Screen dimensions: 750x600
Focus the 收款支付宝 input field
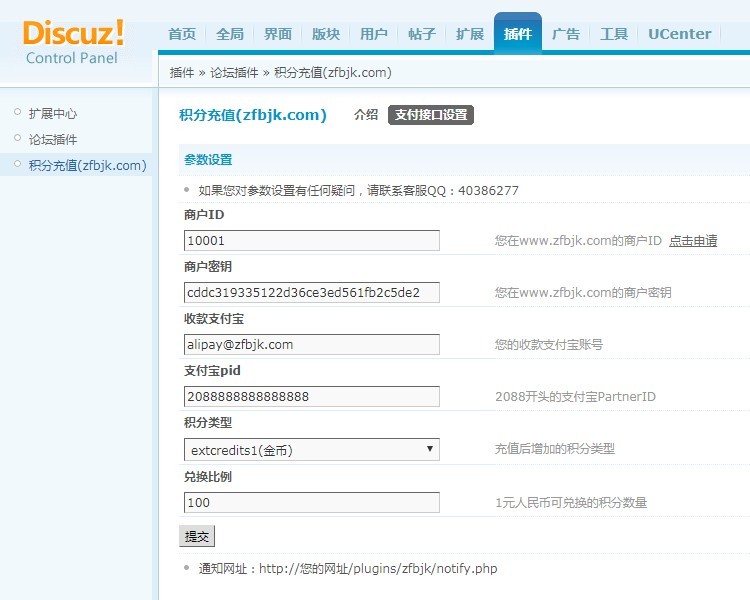pyautogui.click(x=312, y=344)
